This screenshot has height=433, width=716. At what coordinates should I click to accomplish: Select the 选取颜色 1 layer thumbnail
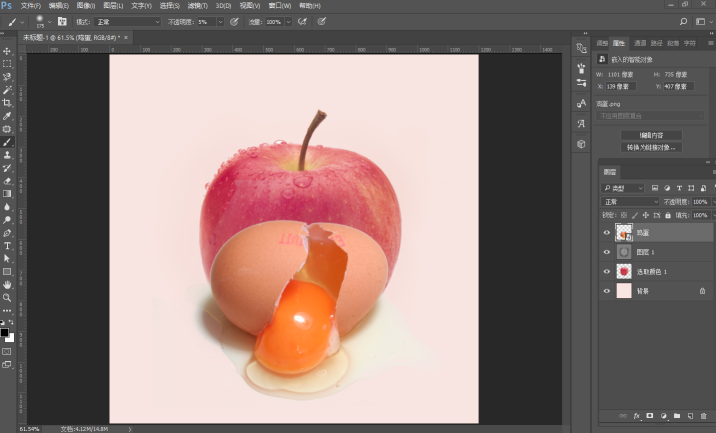coord(624,271)
